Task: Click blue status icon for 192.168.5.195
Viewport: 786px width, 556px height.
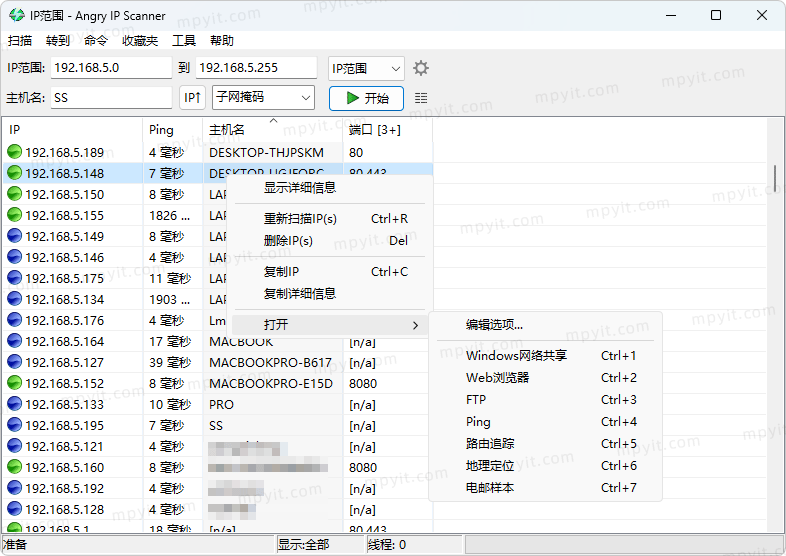Action: (15, 425)
